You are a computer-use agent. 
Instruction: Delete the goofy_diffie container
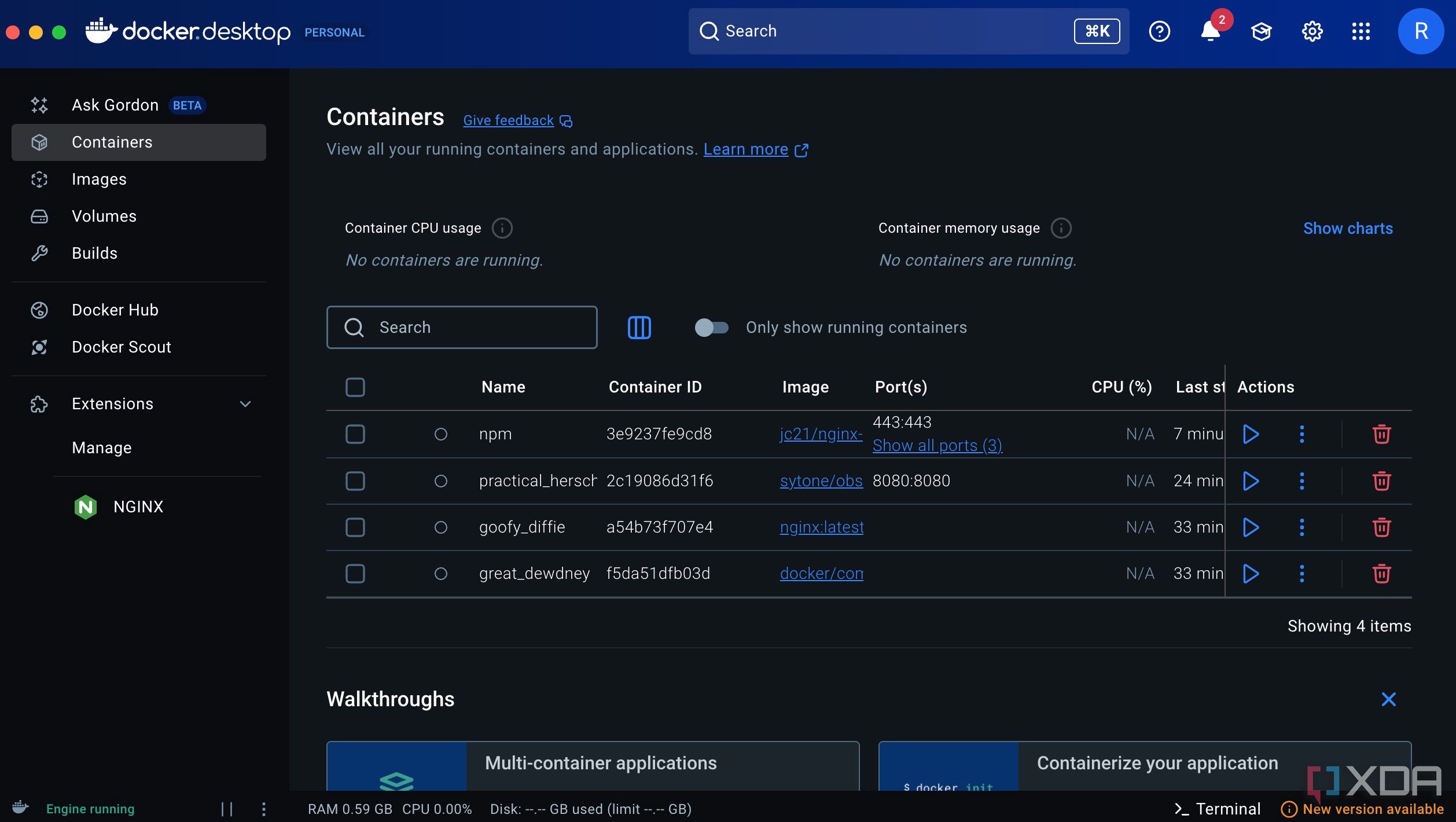pyautogui.click(x=1381, y=527)
